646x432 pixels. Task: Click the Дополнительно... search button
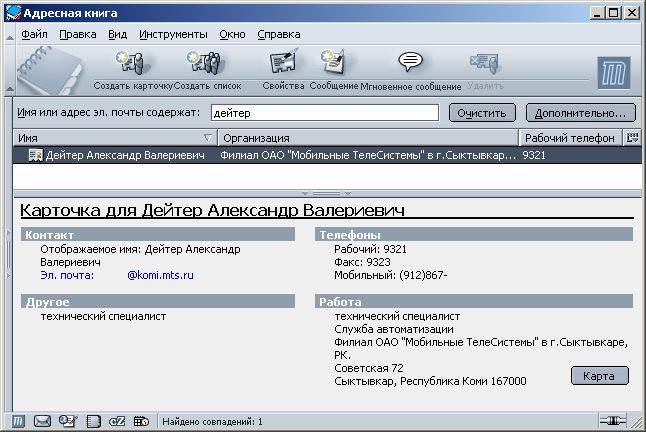point(580,113)
